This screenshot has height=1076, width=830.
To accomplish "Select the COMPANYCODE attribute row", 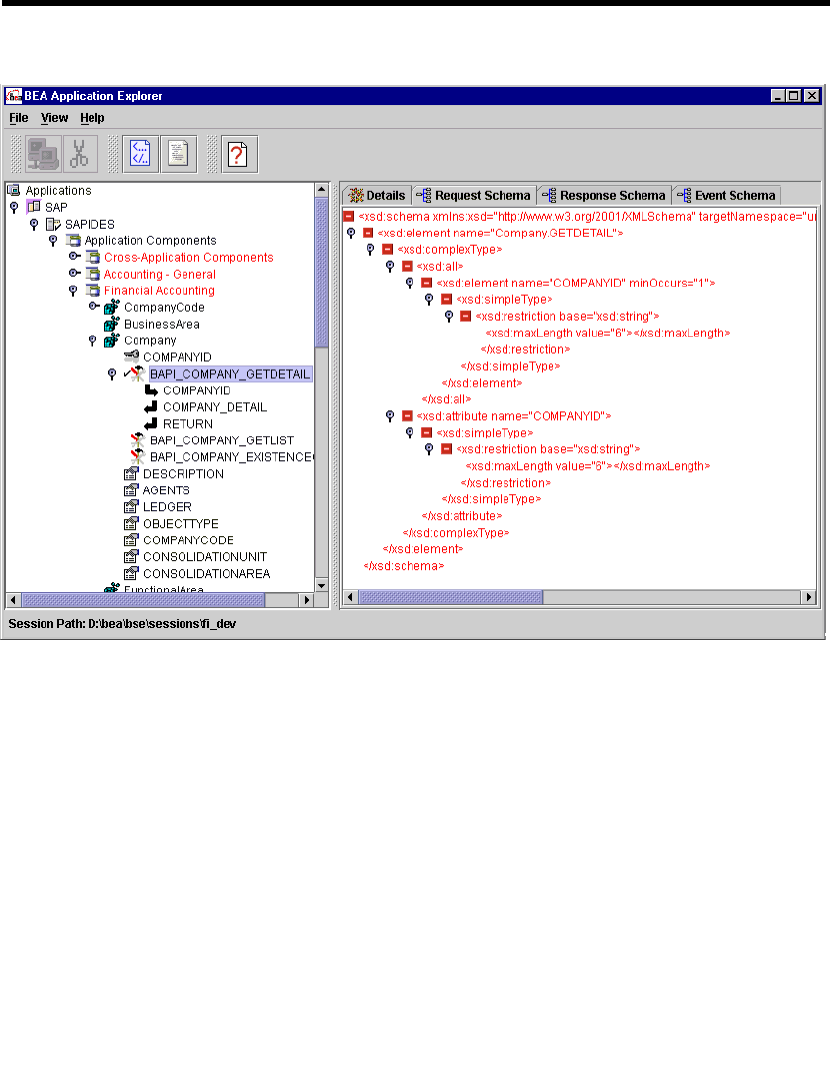I will pos(188,540).
